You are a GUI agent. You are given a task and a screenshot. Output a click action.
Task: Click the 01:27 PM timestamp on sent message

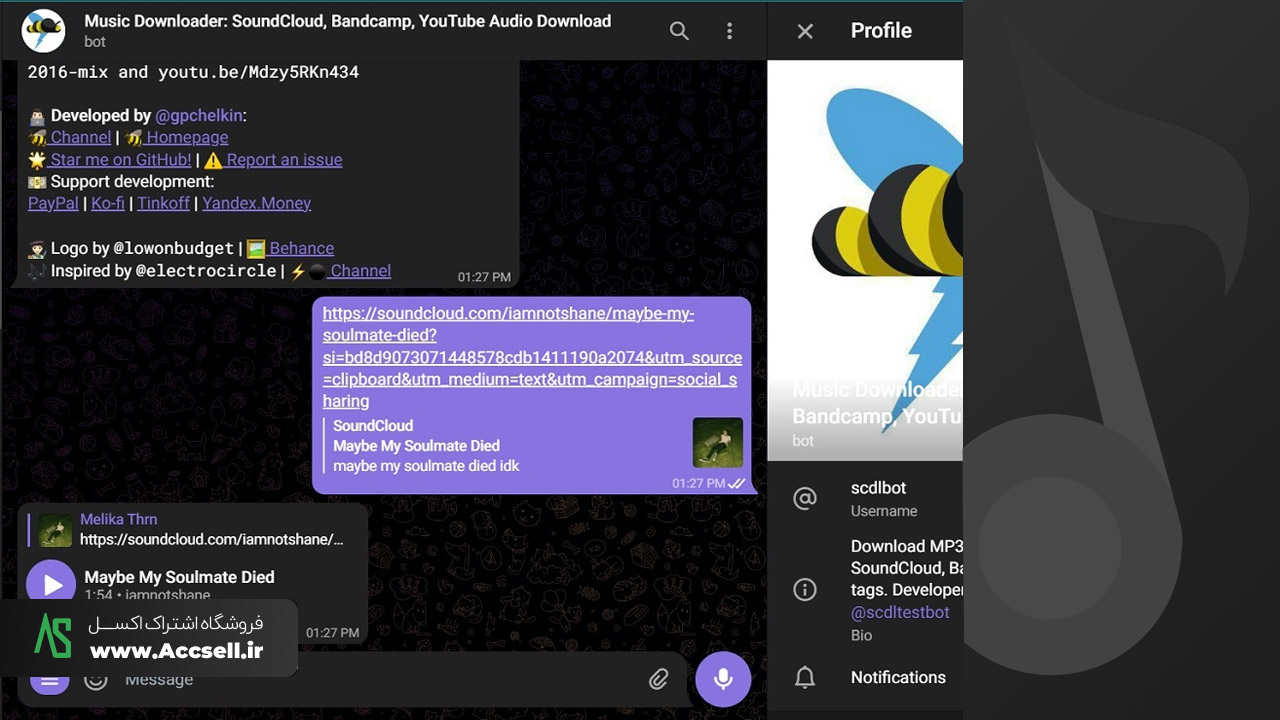pos(699,483)
